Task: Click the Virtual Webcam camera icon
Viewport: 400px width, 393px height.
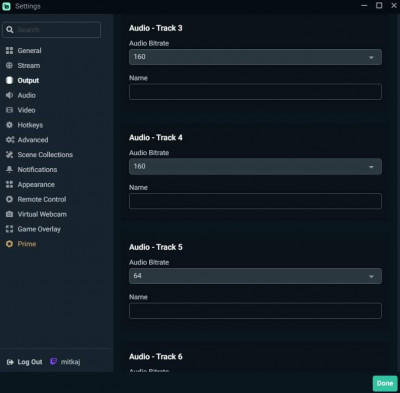Action: (9, 214)
